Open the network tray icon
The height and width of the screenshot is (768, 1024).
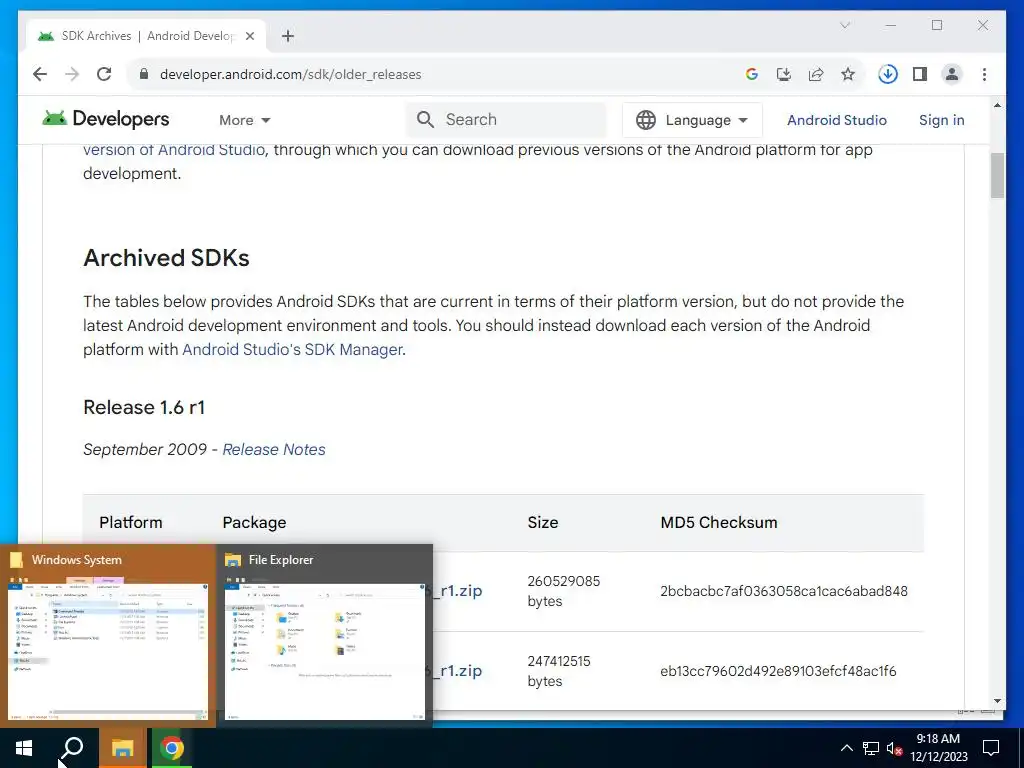point(871,748)
